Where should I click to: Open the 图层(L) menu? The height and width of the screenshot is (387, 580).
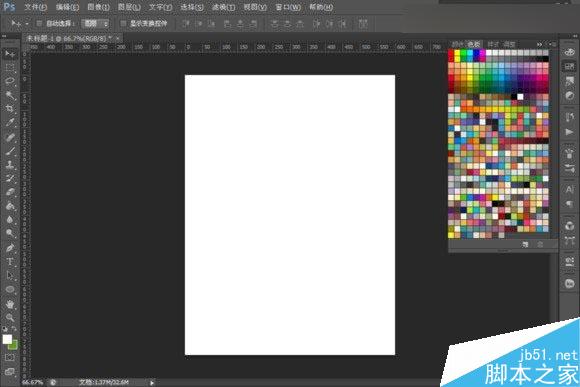(129, 7)
